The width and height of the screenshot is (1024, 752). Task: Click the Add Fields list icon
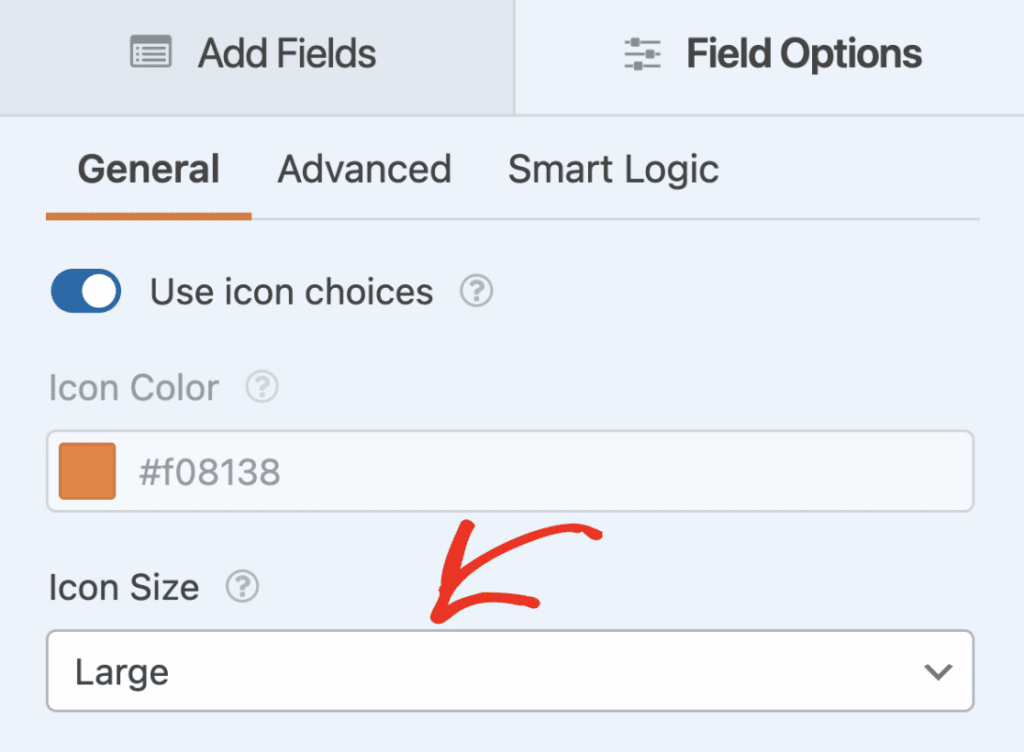[x=150, y=54]
